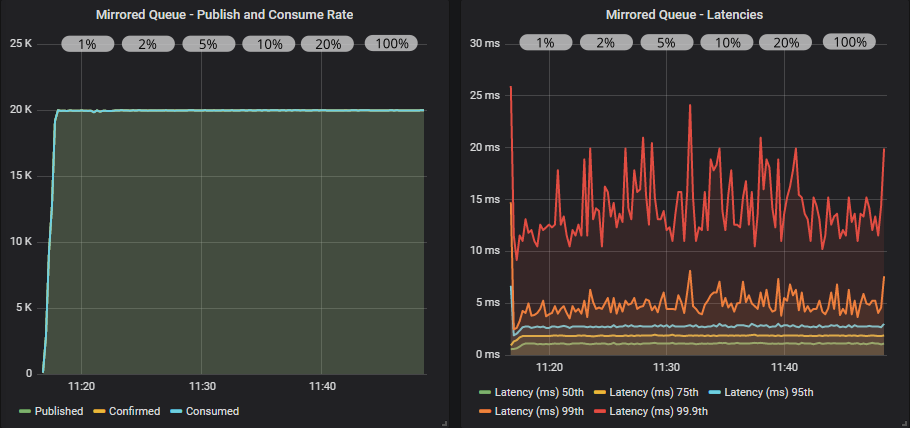Select the Latency (ms) 95th legend entry

pos(768,392)
